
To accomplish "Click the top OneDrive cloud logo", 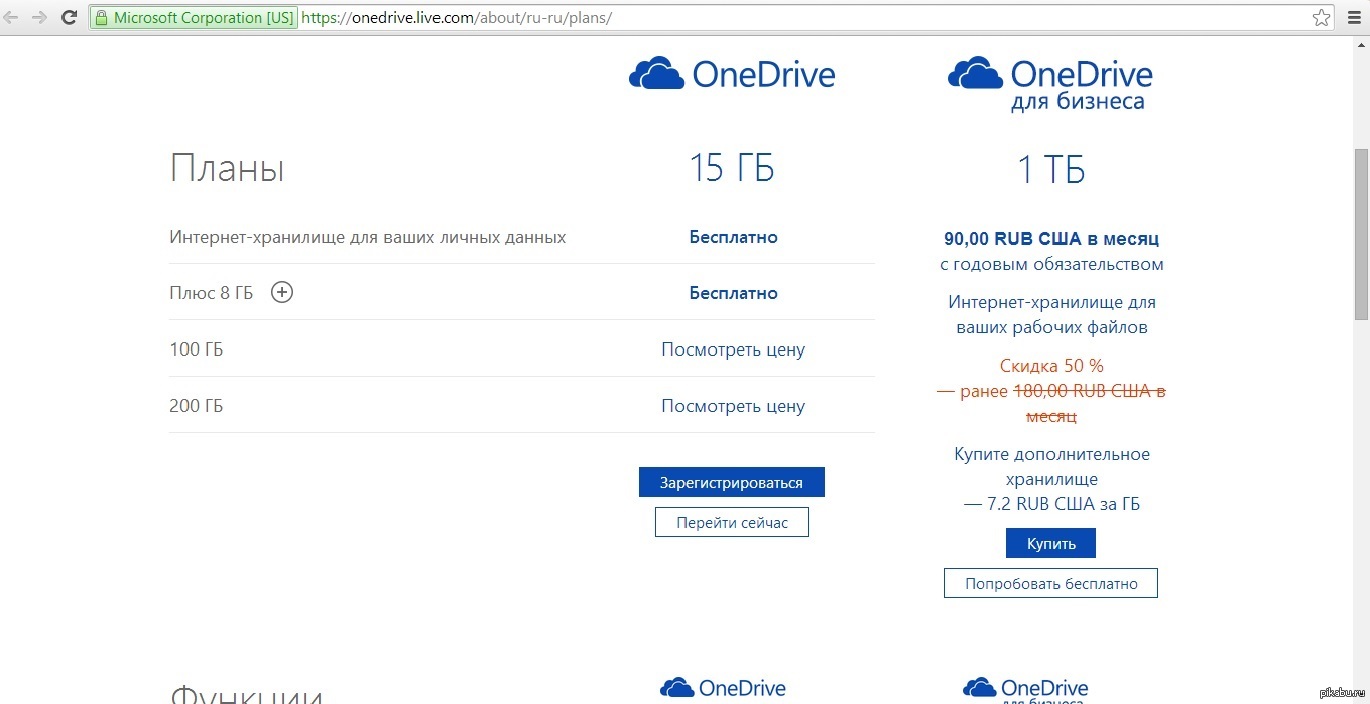I will pyautogui.click(x=731, y=75).
